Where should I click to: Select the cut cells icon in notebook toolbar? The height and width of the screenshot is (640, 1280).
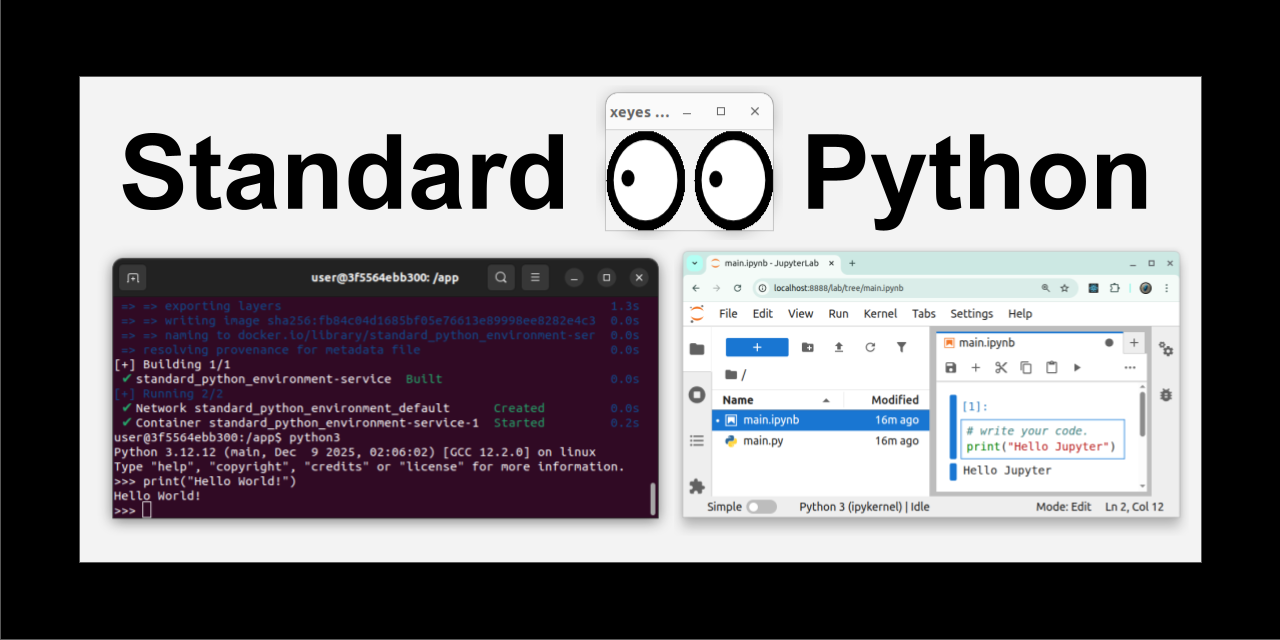[1001, 368]
